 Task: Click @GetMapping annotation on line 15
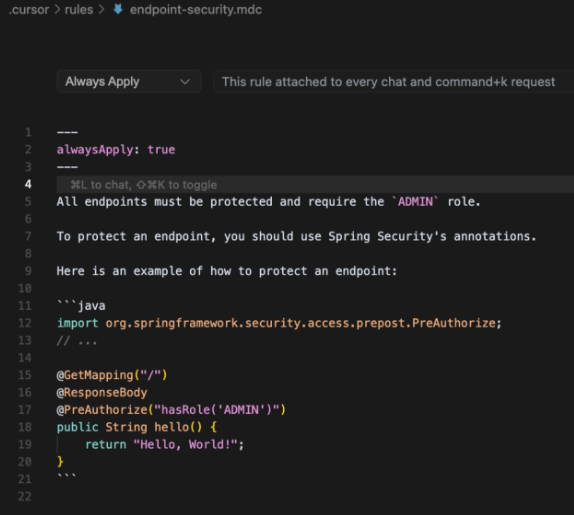point(95,375)
